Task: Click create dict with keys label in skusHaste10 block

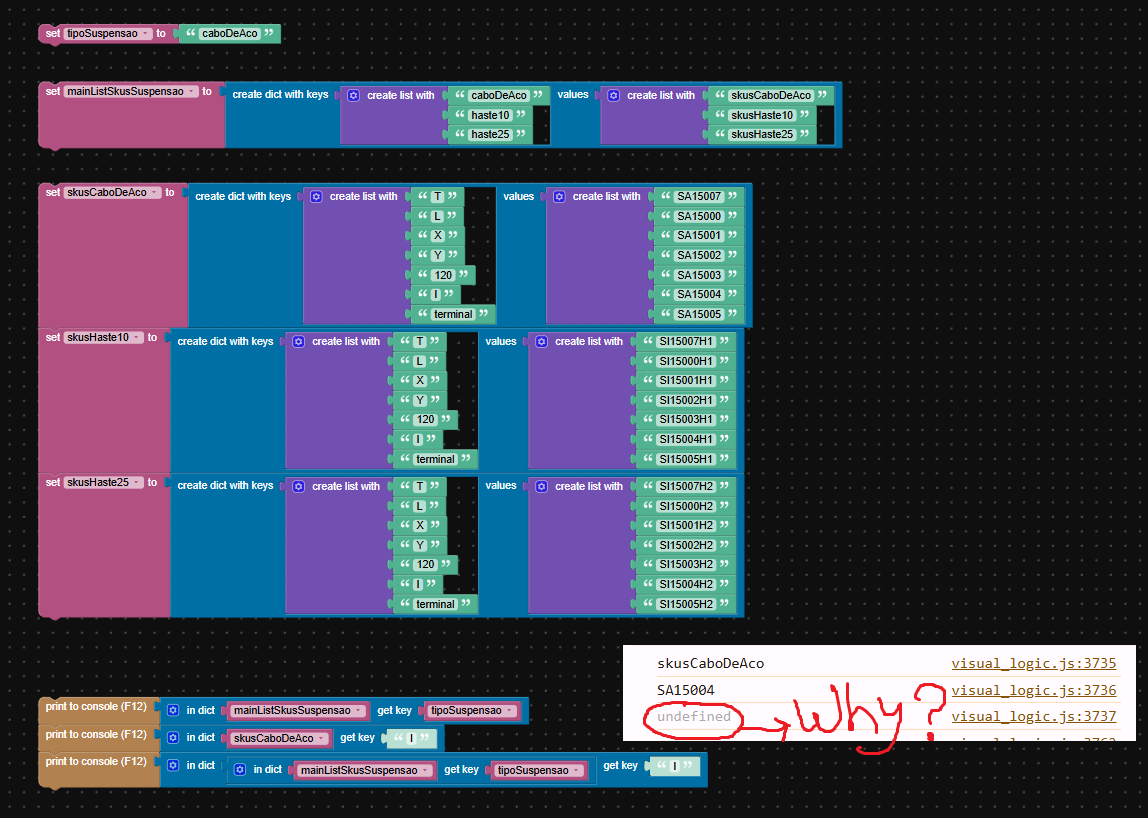Action: click(x=226, y=341)
